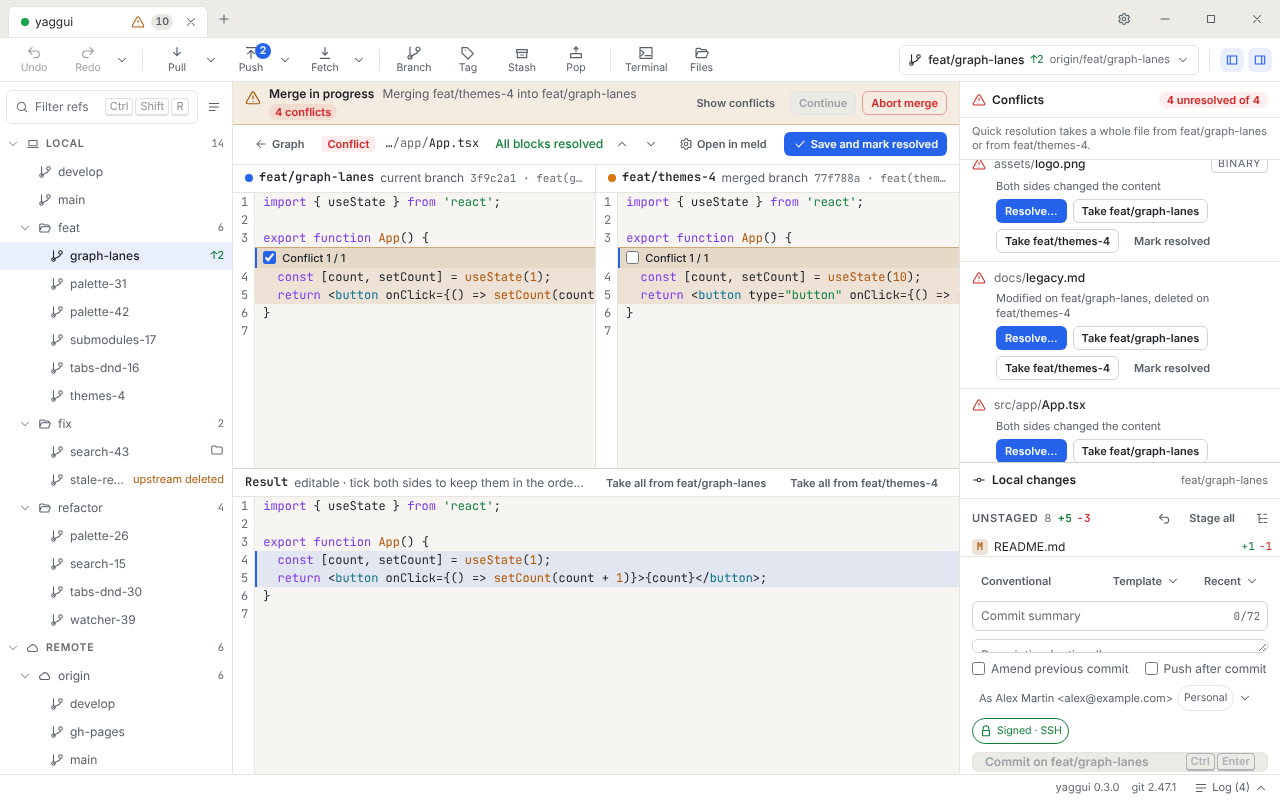Screen dimensions: 1280x800
Task: Jump to previous conflict block arrow
Action: [x=622, y=144]
